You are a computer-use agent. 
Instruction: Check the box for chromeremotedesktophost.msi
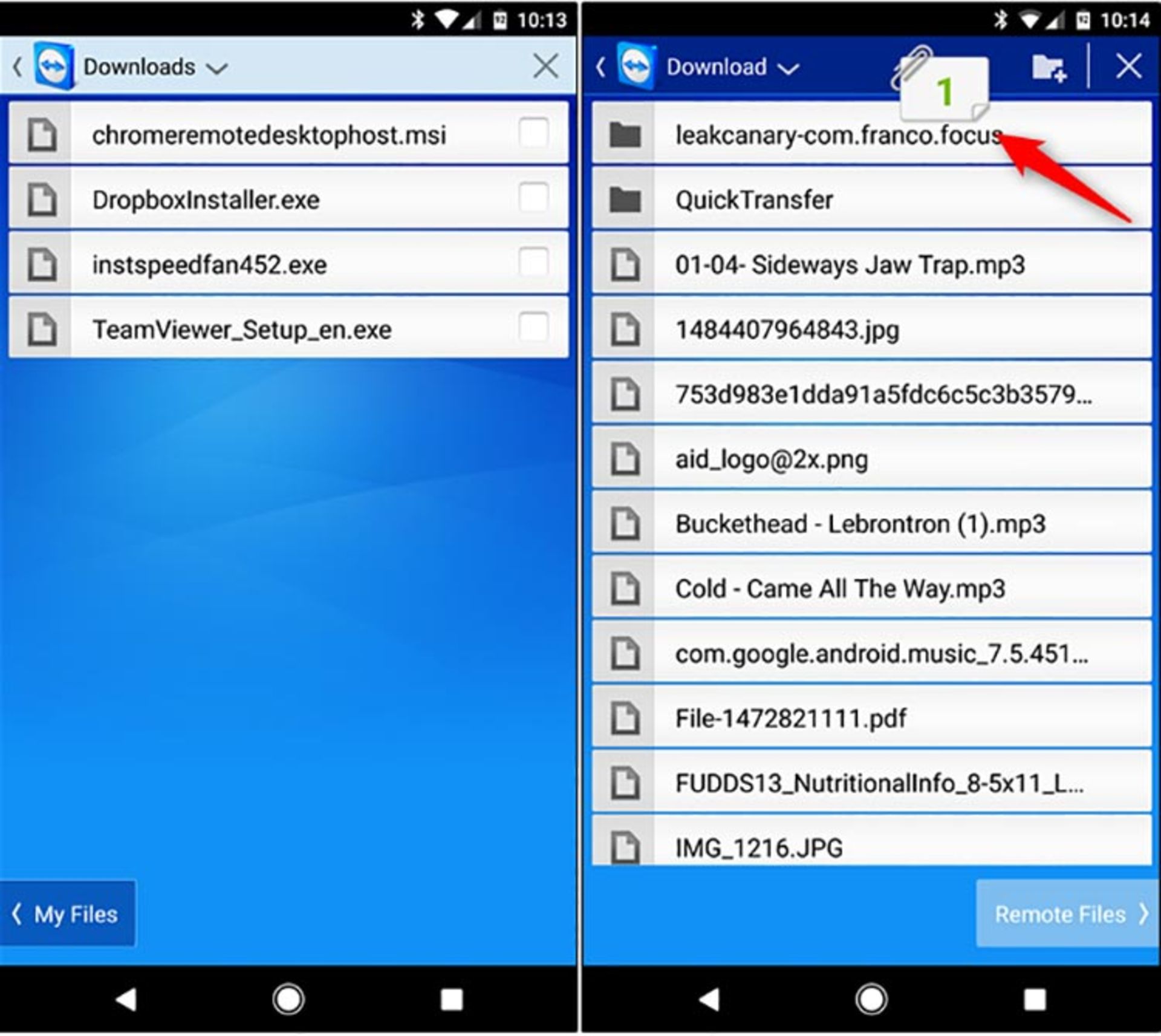click(x=533, y=133)
